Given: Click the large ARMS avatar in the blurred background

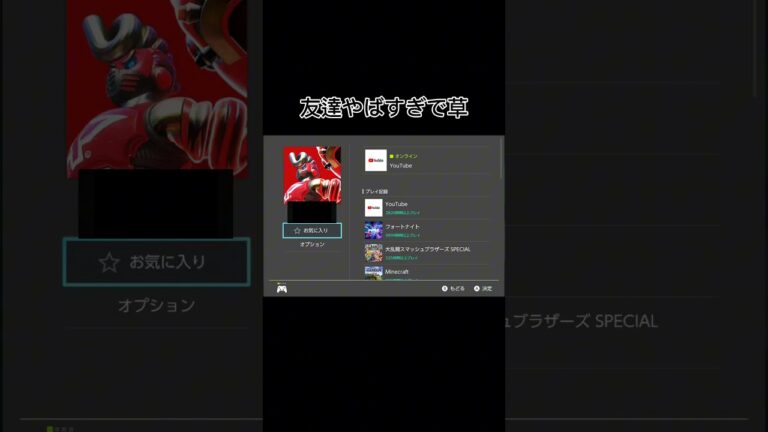Looking at the screenshot, I should coord(157,88).
